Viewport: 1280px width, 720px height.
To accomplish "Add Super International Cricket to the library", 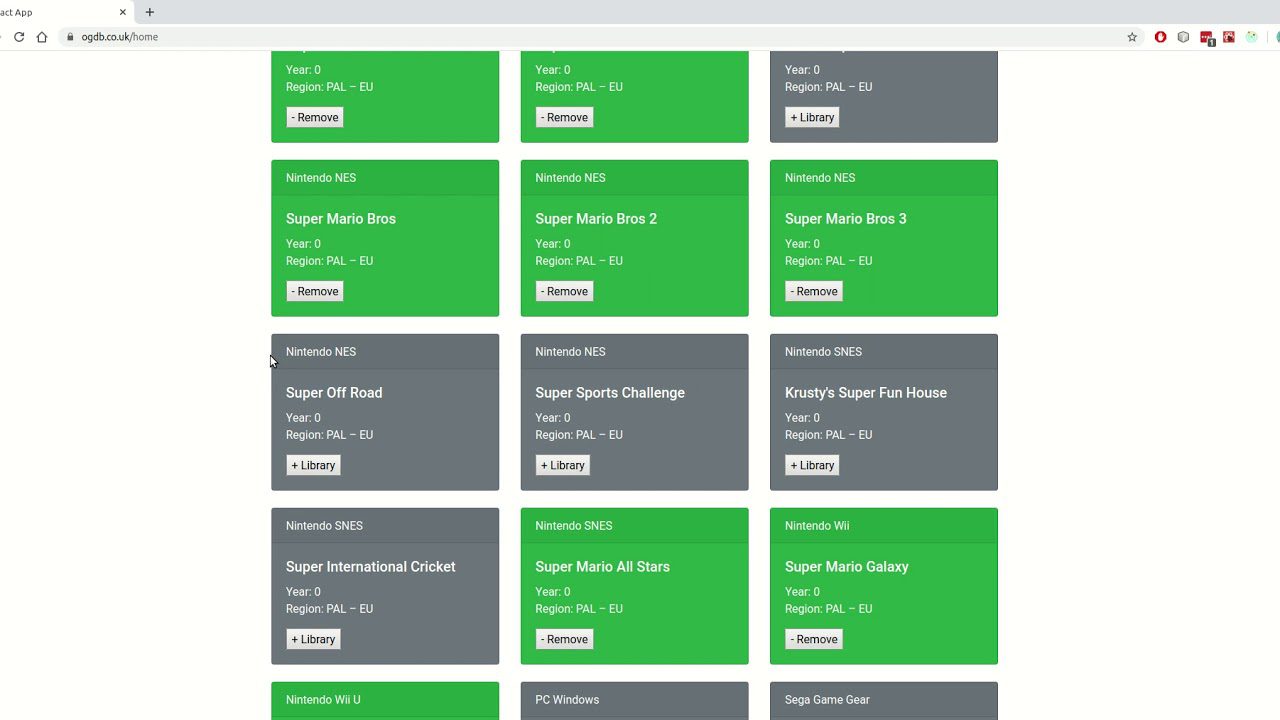I will [312, 639].
